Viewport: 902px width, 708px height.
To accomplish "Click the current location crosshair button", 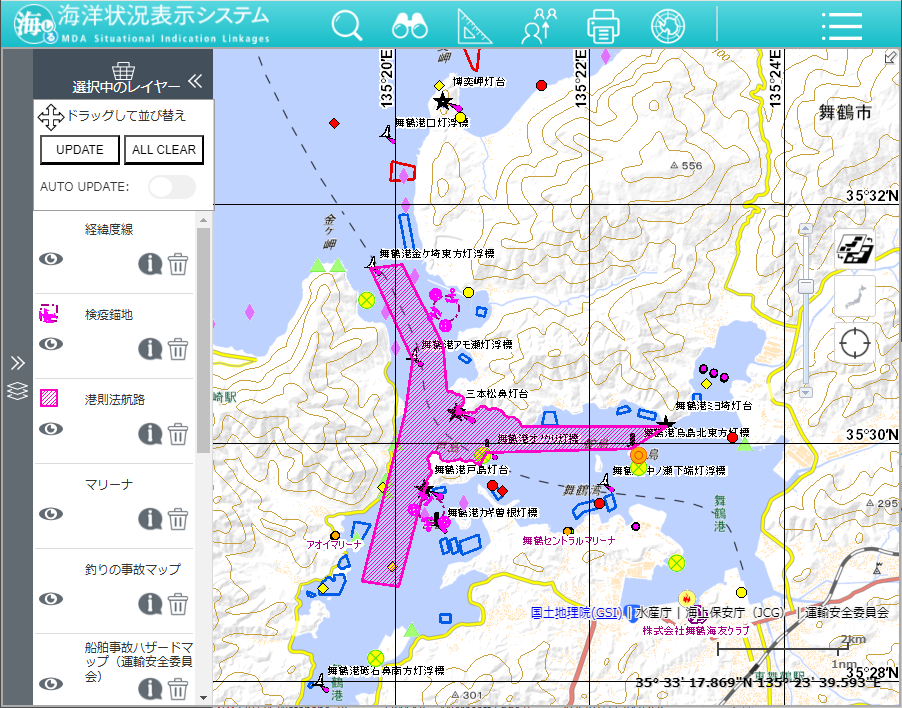I will [855, 343].
